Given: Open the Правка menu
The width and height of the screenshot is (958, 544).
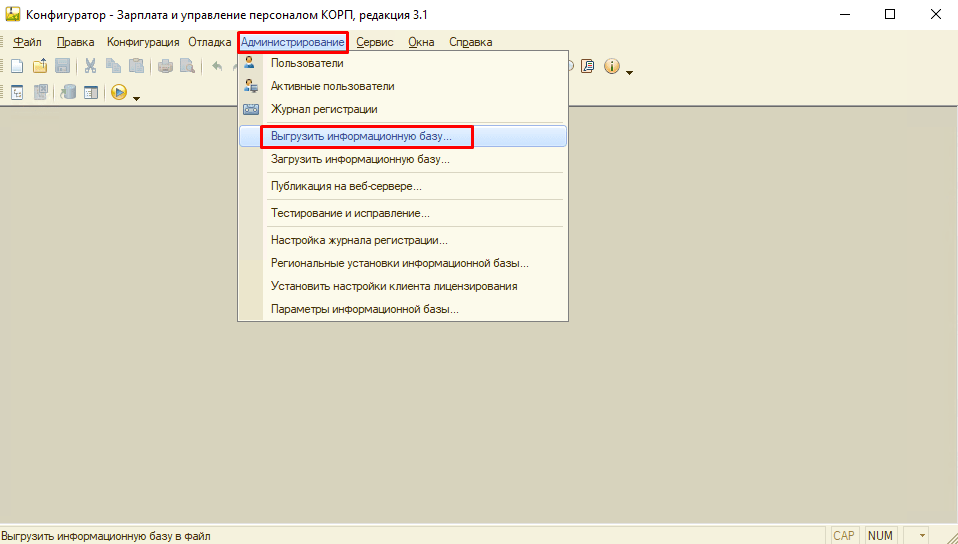Looking at the screenshot, I should (x=76, y=42).
